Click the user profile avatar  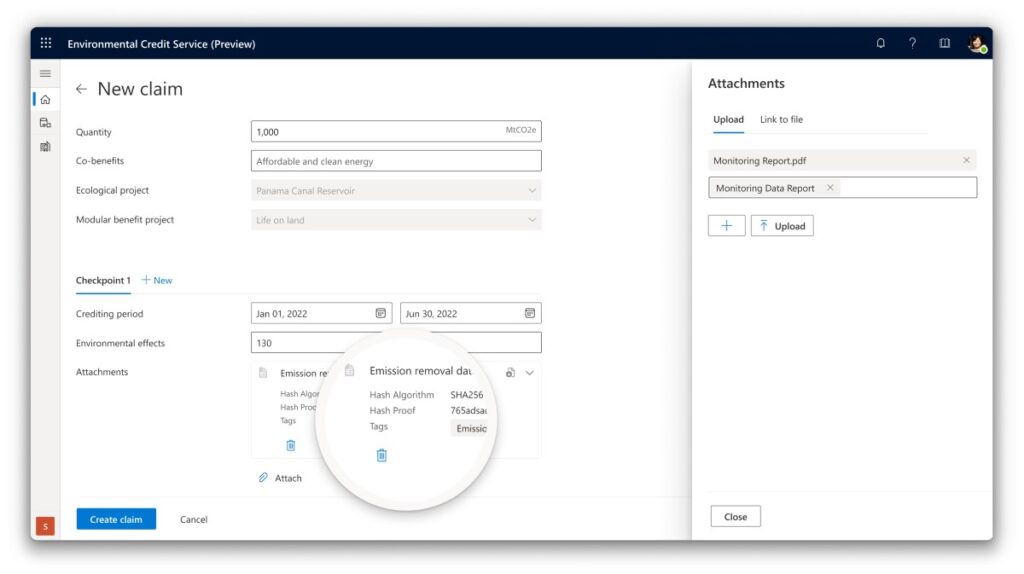[976, 43]
